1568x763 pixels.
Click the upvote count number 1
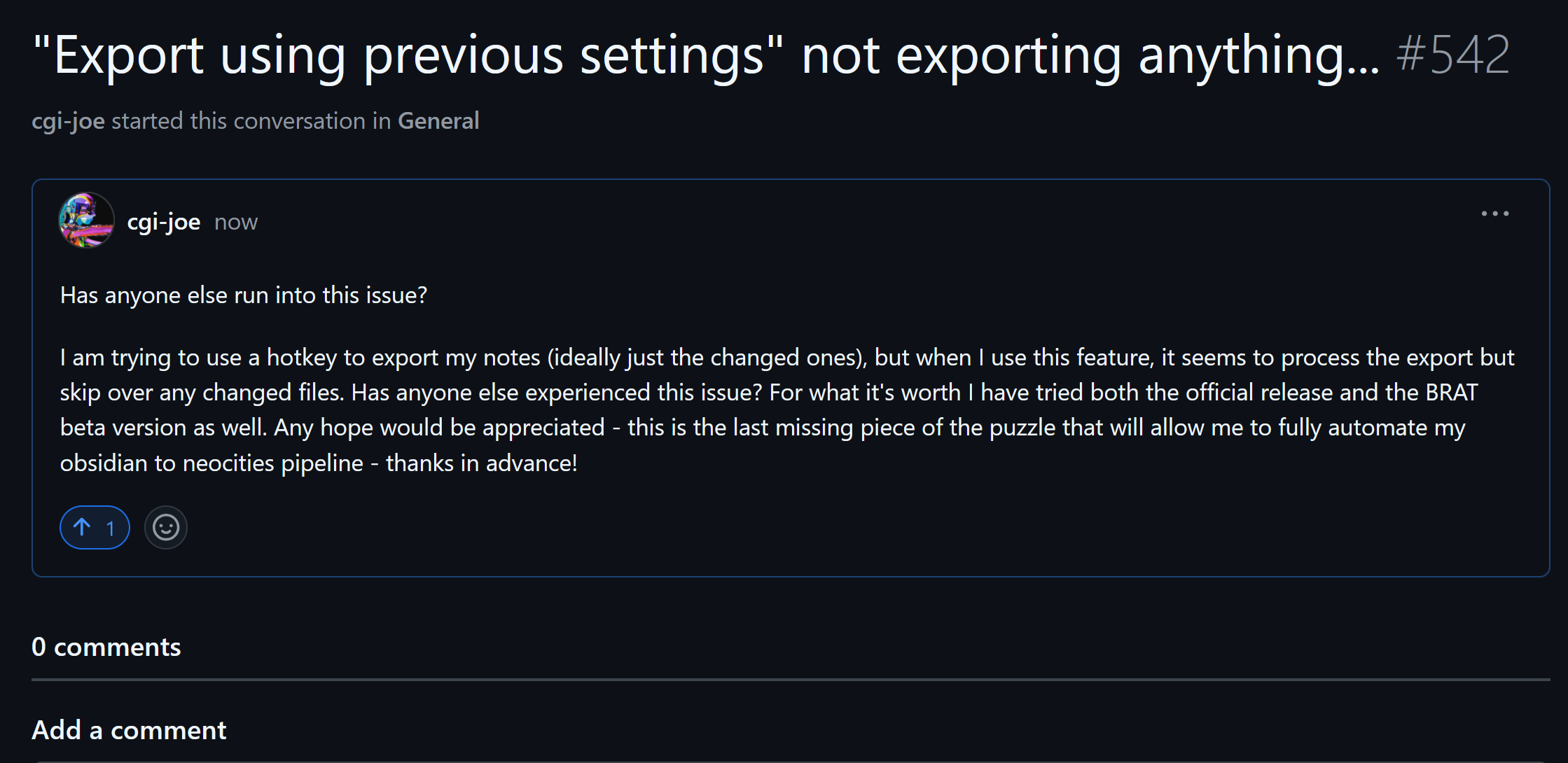point(111,528)
